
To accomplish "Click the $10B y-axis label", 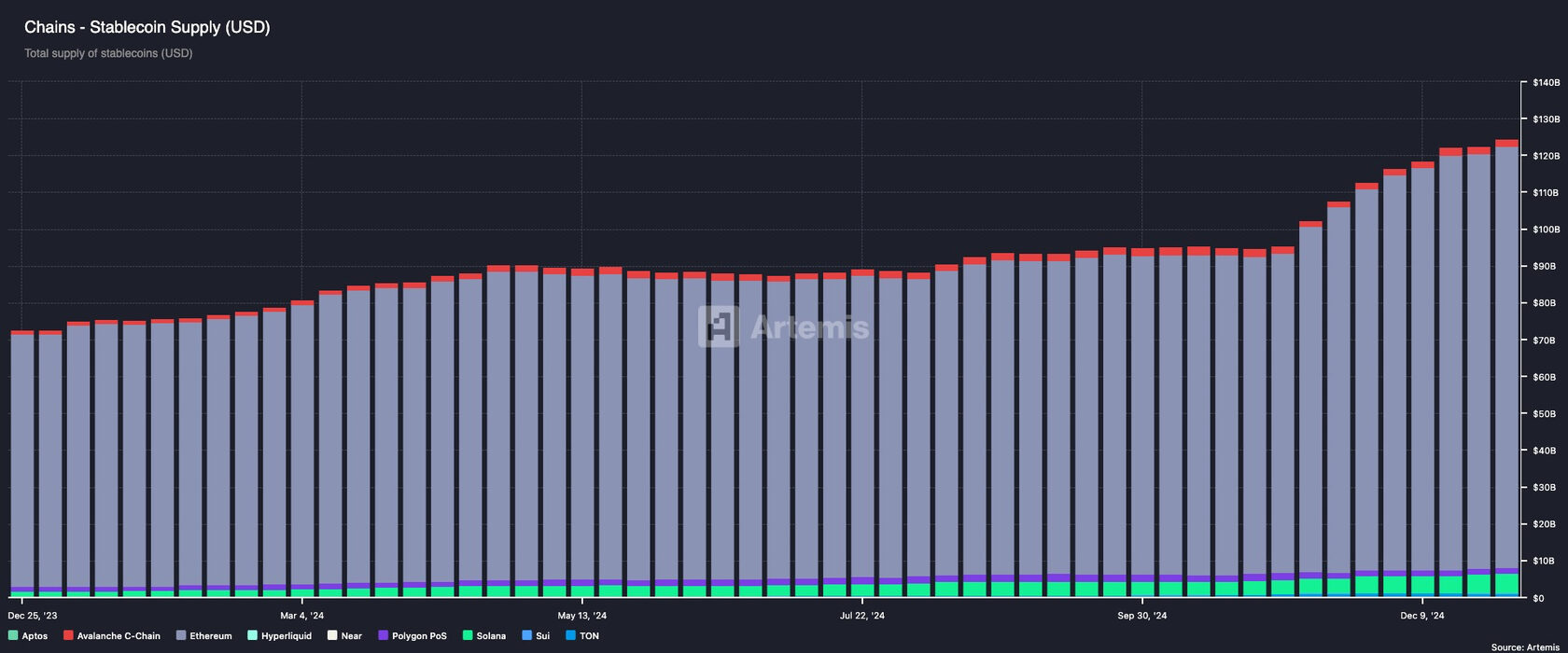I will click(1544, 561).
